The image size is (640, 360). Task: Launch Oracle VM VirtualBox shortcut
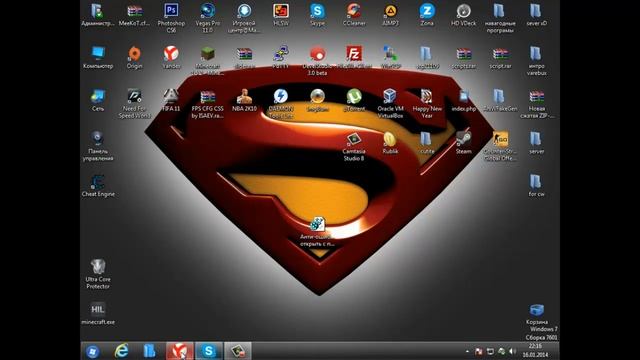click(391, 97)
